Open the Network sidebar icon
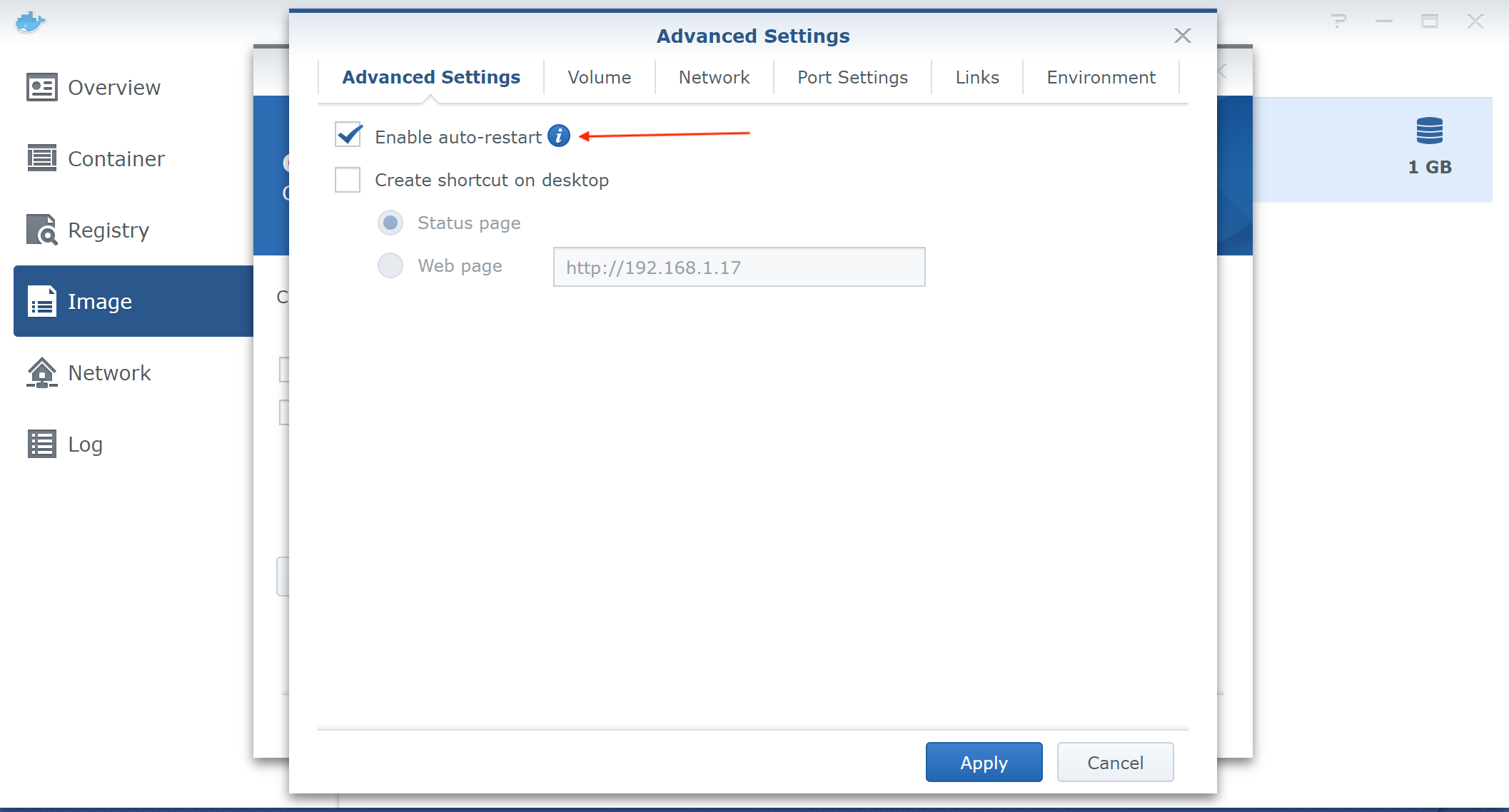Image resolution: width=1509 pixels, height=812 pixels. (x=41, y=372)
